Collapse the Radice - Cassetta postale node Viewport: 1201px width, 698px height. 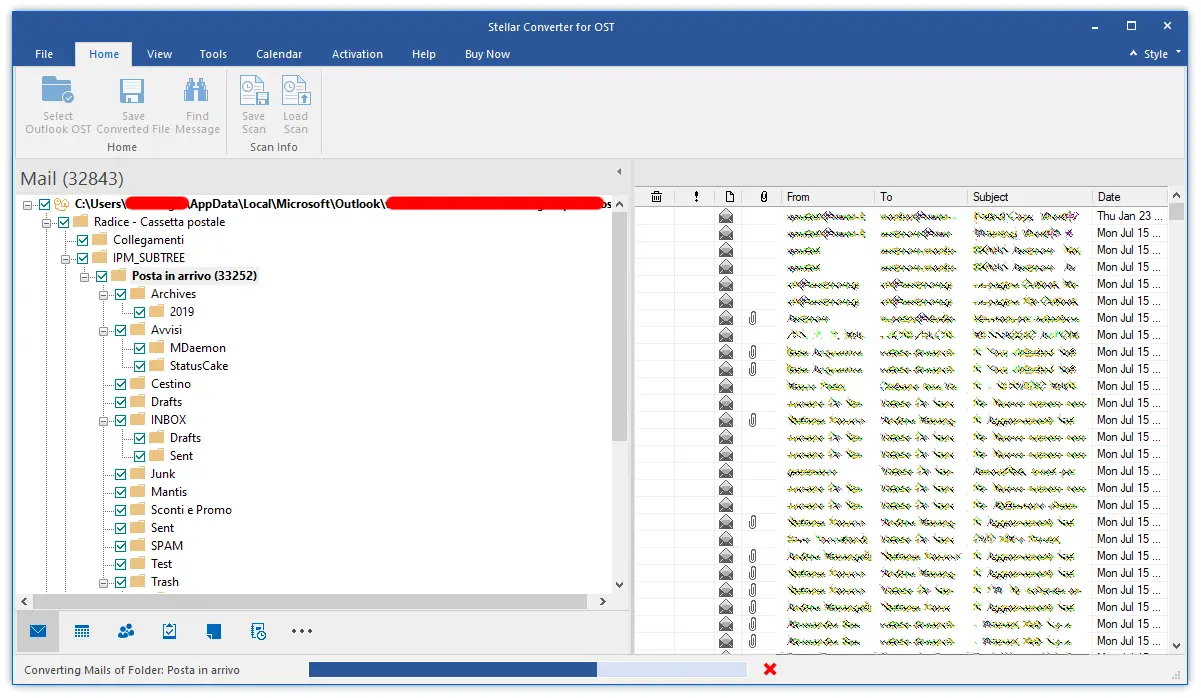(x=47, y=222)
